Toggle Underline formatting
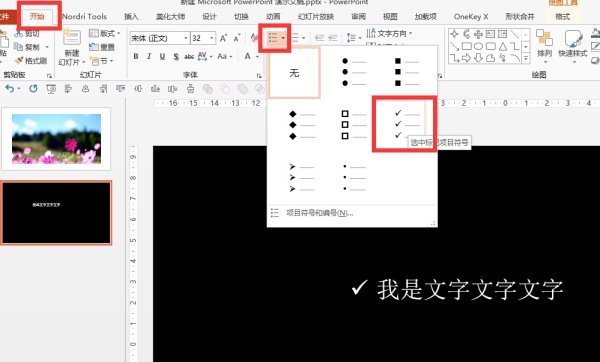Screen dimensions: 600x362 [162, 56]
